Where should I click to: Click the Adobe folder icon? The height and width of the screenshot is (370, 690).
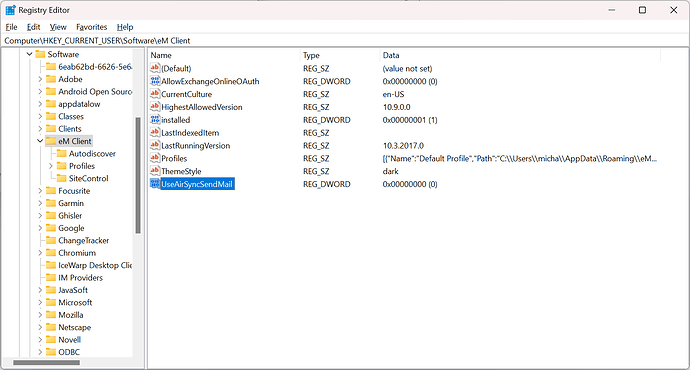tap(51, 79)
